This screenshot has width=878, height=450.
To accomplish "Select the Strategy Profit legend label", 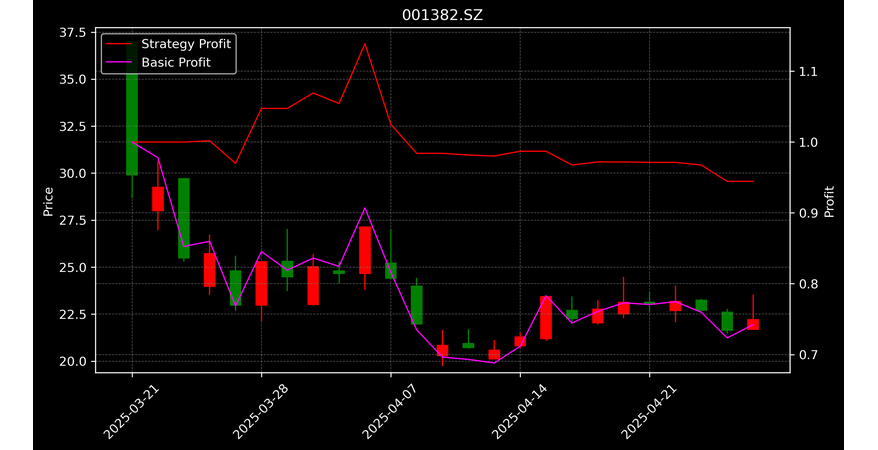I will (x=186, y=44).
